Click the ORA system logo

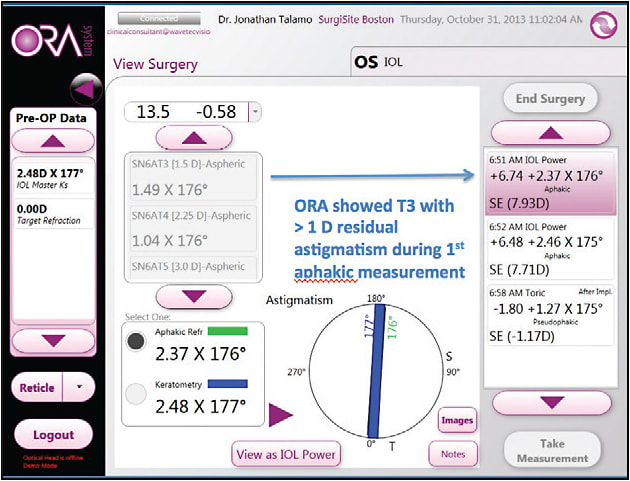(53, 42)
